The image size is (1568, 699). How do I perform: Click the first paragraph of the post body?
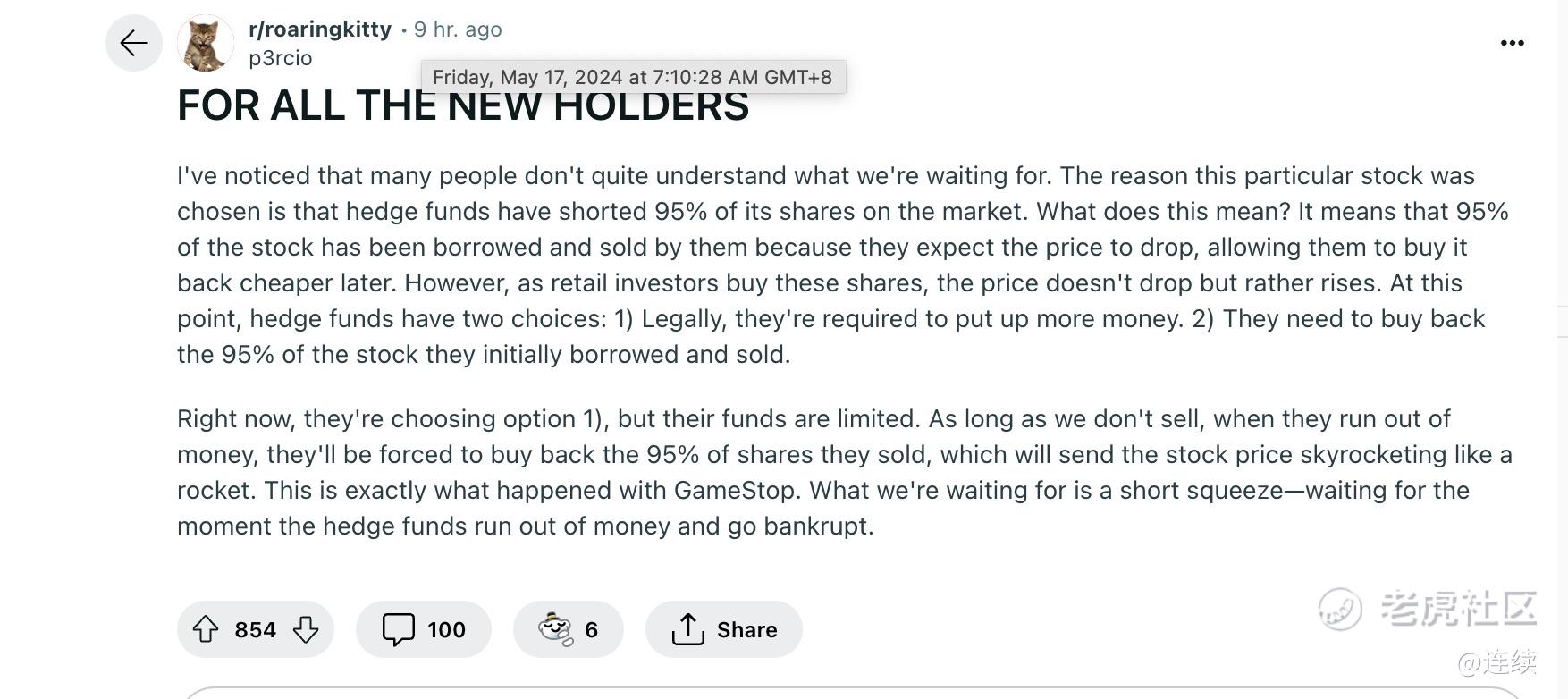click(x=843, y=265)
